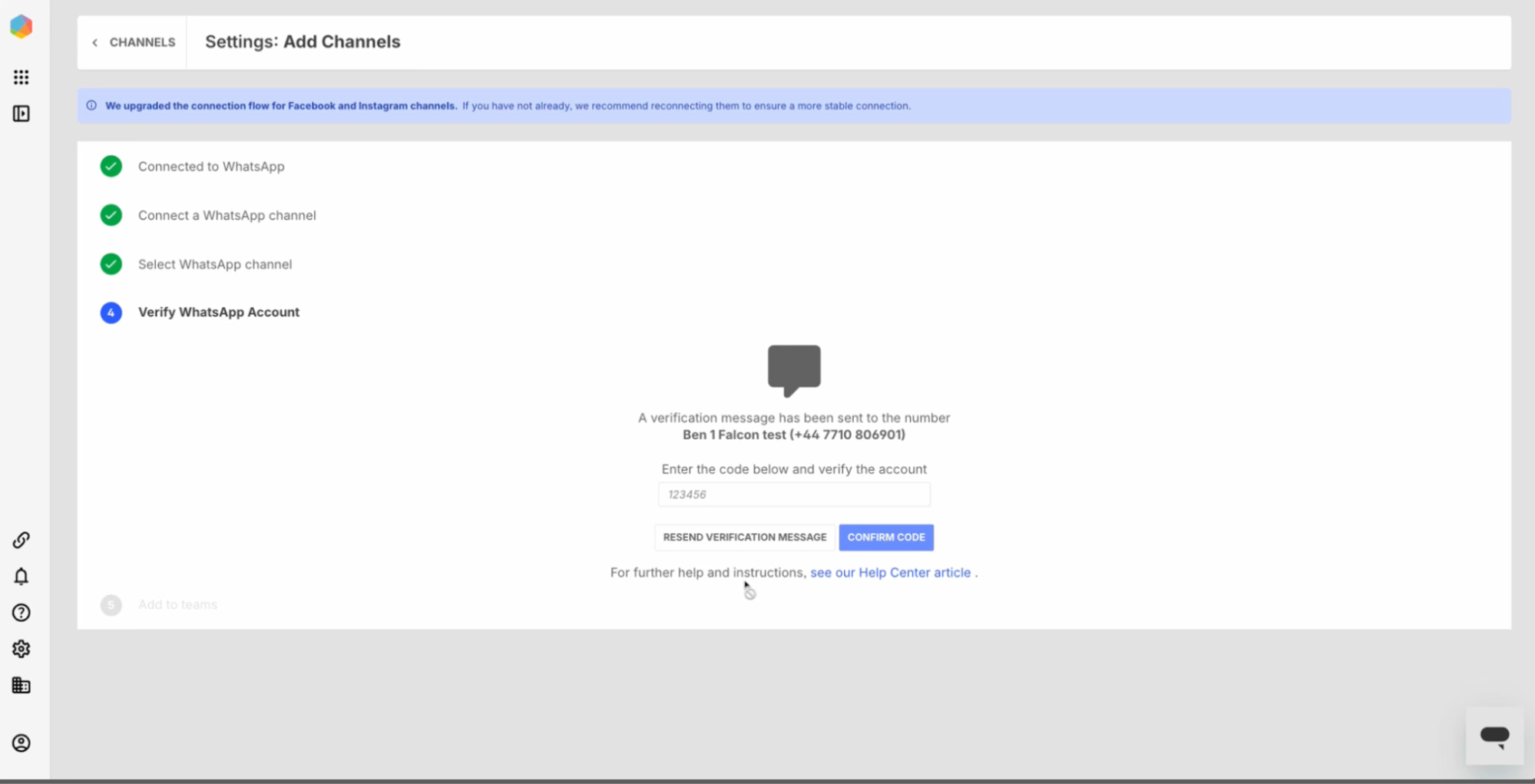Click the back chevron beside CHANNELS
Screen dimensions: 1535x784
pos(95,43)
